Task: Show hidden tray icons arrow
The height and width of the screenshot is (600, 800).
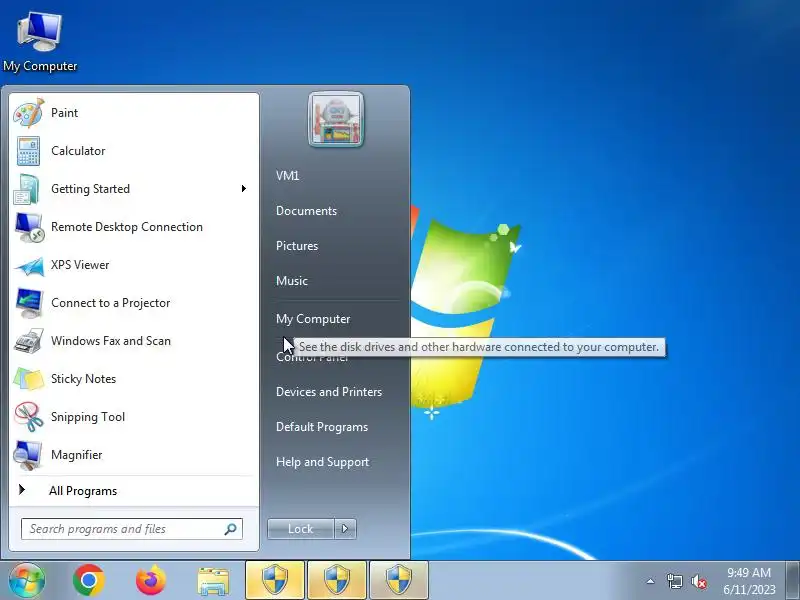Action: tap(651, 581)
